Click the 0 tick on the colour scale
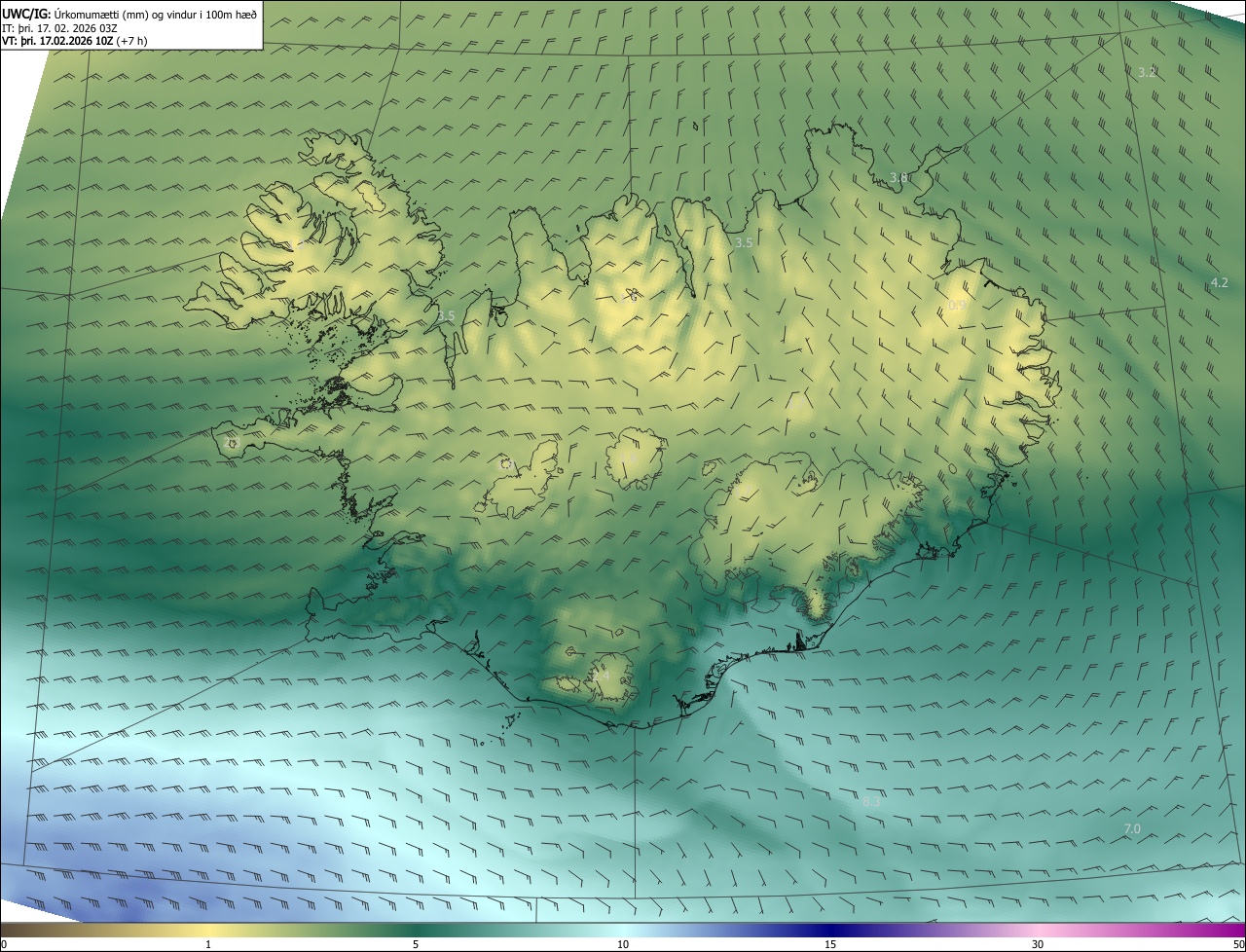The image size is (1246, 952). point(4,944)
